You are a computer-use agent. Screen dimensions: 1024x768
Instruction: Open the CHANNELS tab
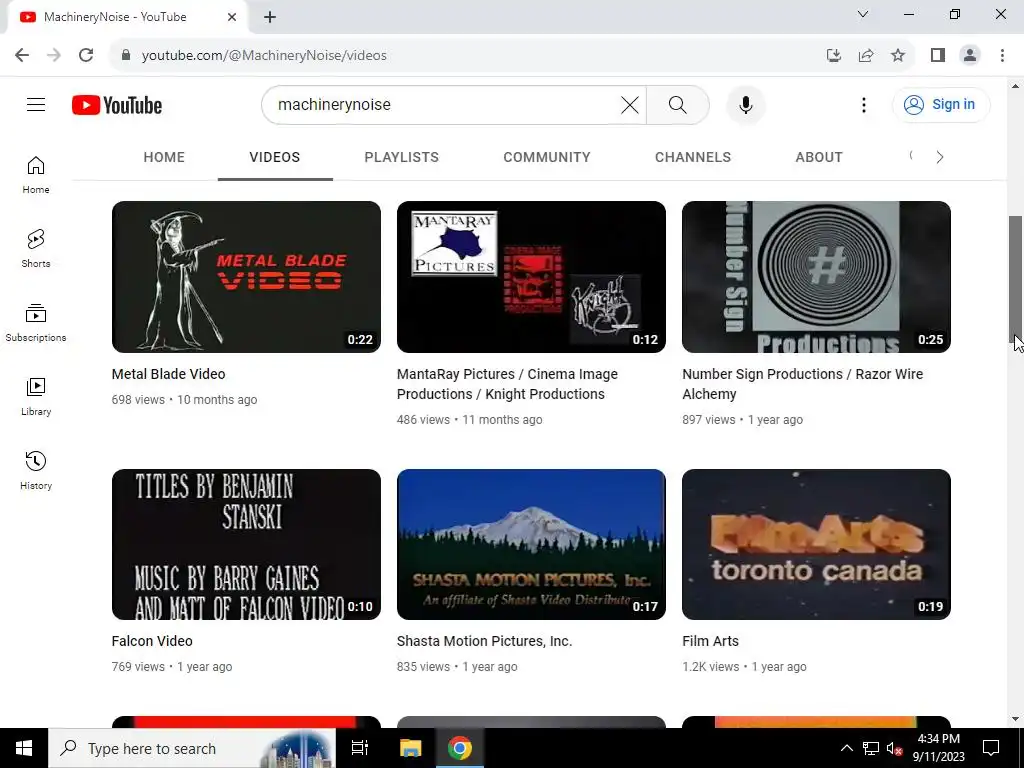(693, 157)
